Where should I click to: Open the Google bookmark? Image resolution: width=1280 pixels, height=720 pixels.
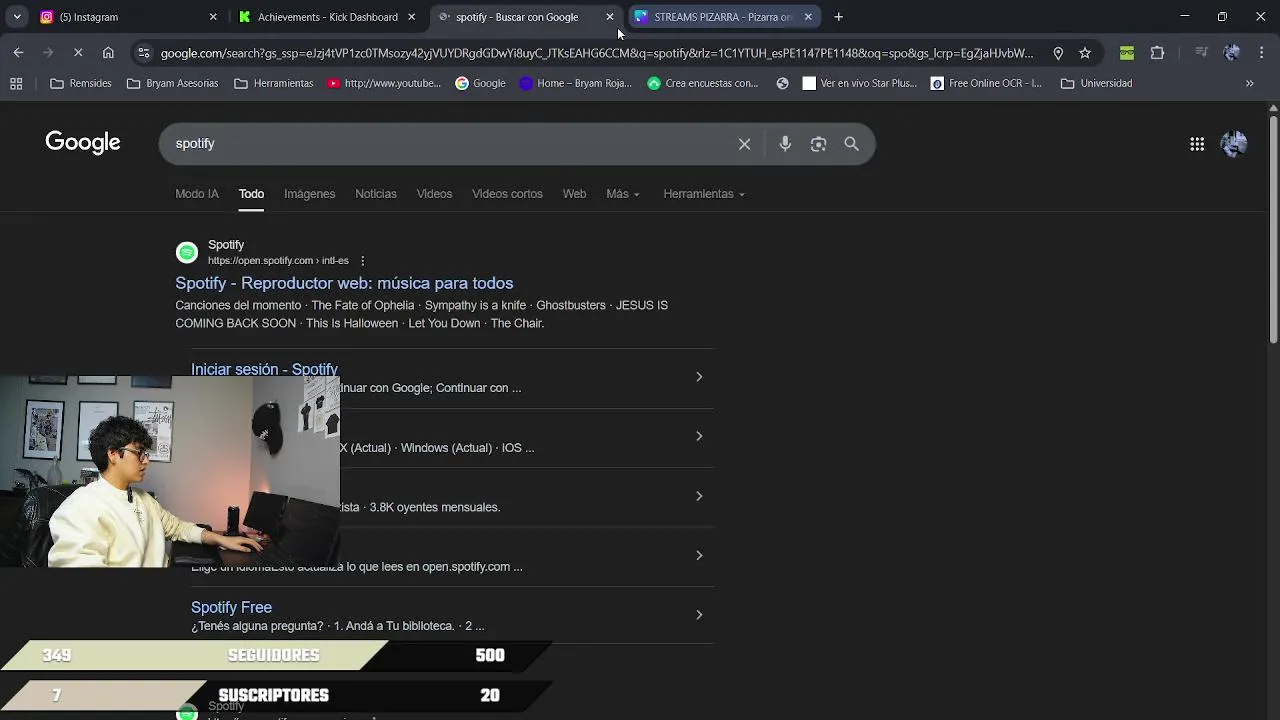coord(480,83)
